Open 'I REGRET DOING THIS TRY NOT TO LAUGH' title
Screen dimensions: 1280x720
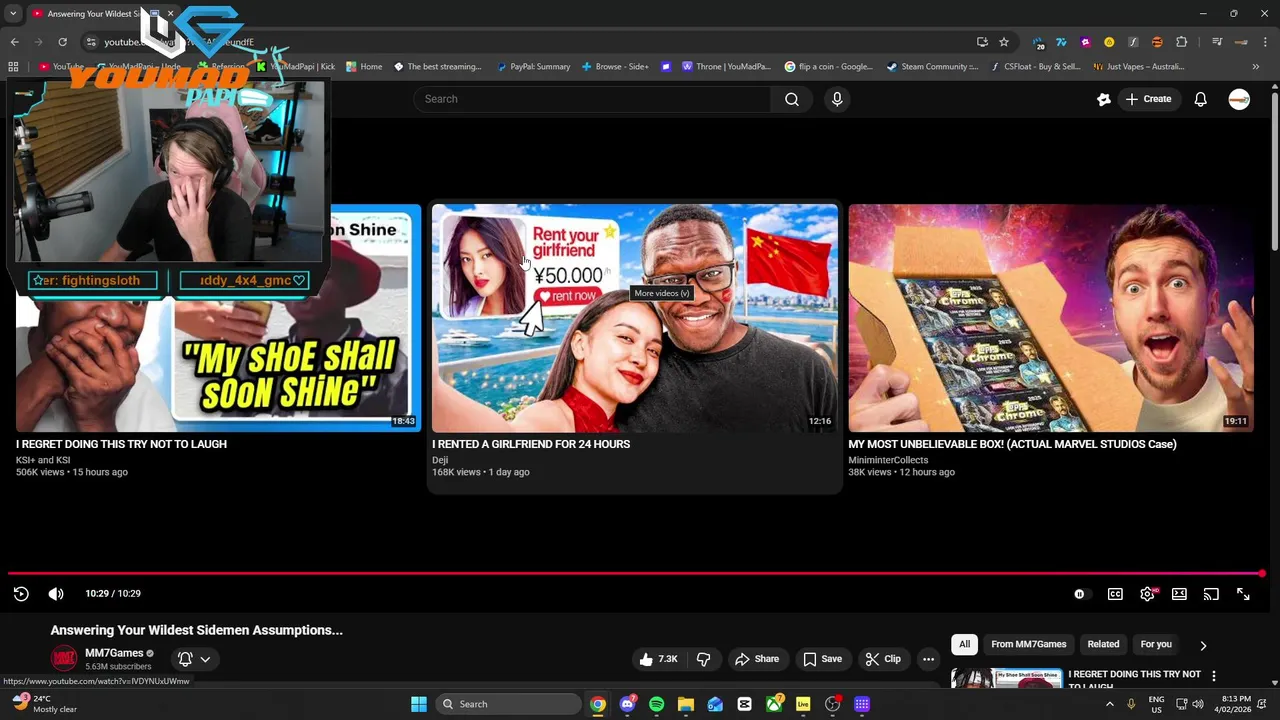coord(121,444)
